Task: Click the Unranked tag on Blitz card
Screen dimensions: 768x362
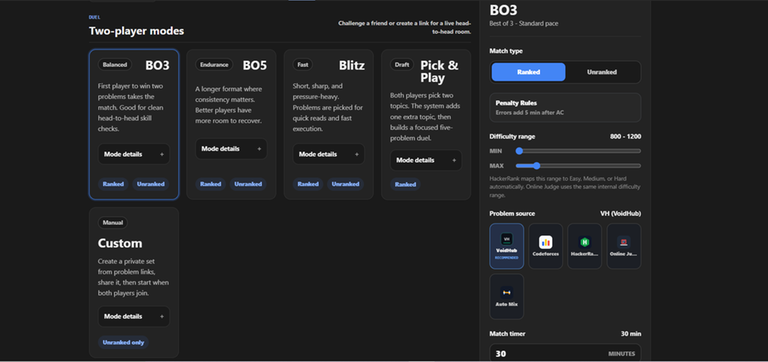Action: [345, 184]
